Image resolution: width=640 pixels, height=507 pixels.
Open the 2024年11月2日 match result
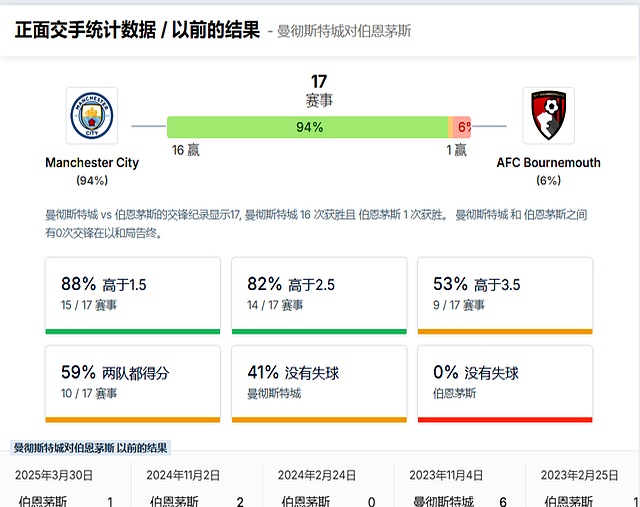tap(197, 485)
